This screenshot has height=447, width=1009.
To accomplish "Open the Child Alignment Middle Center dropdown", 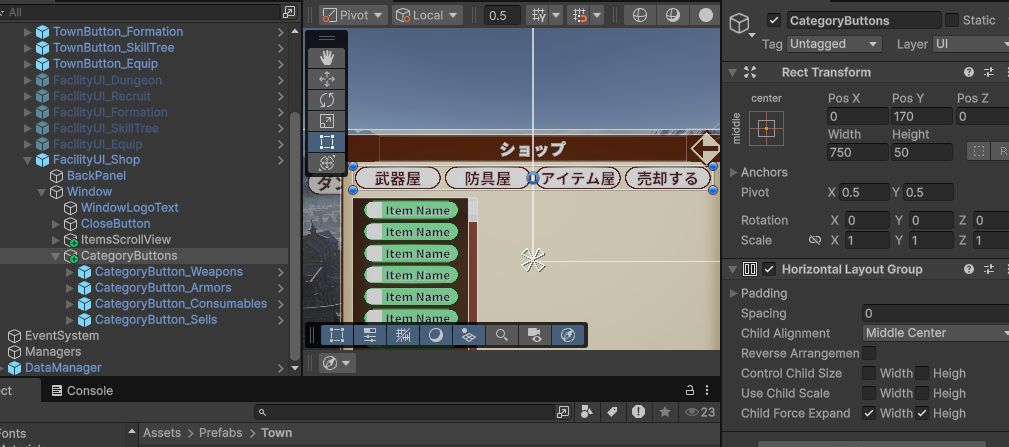I will tap(935, 333).
